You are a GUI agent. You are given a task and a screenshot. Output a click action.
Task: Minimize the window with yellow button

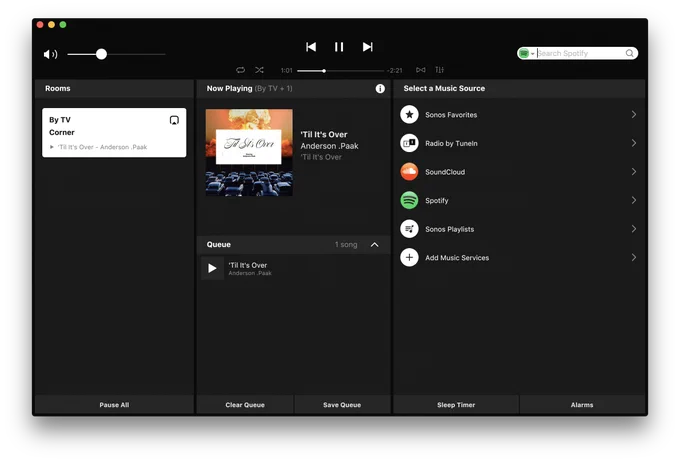pyautogui.click(x=51, y=25)
